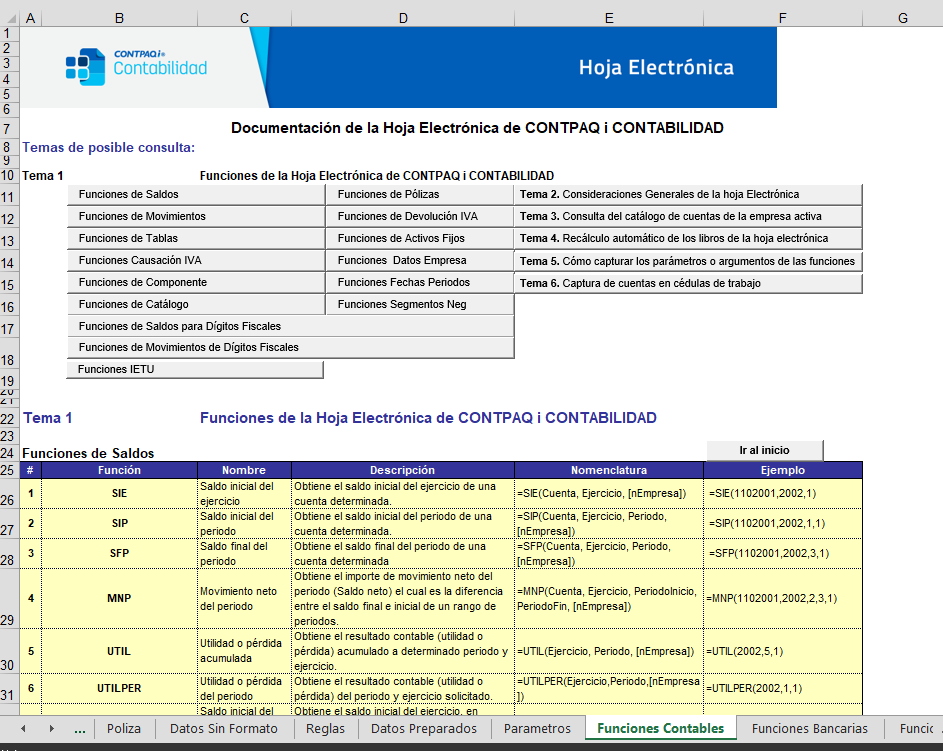Open Tema 3 Consulta del catálogo
943x751 pixels.
[x=688, y=216]
